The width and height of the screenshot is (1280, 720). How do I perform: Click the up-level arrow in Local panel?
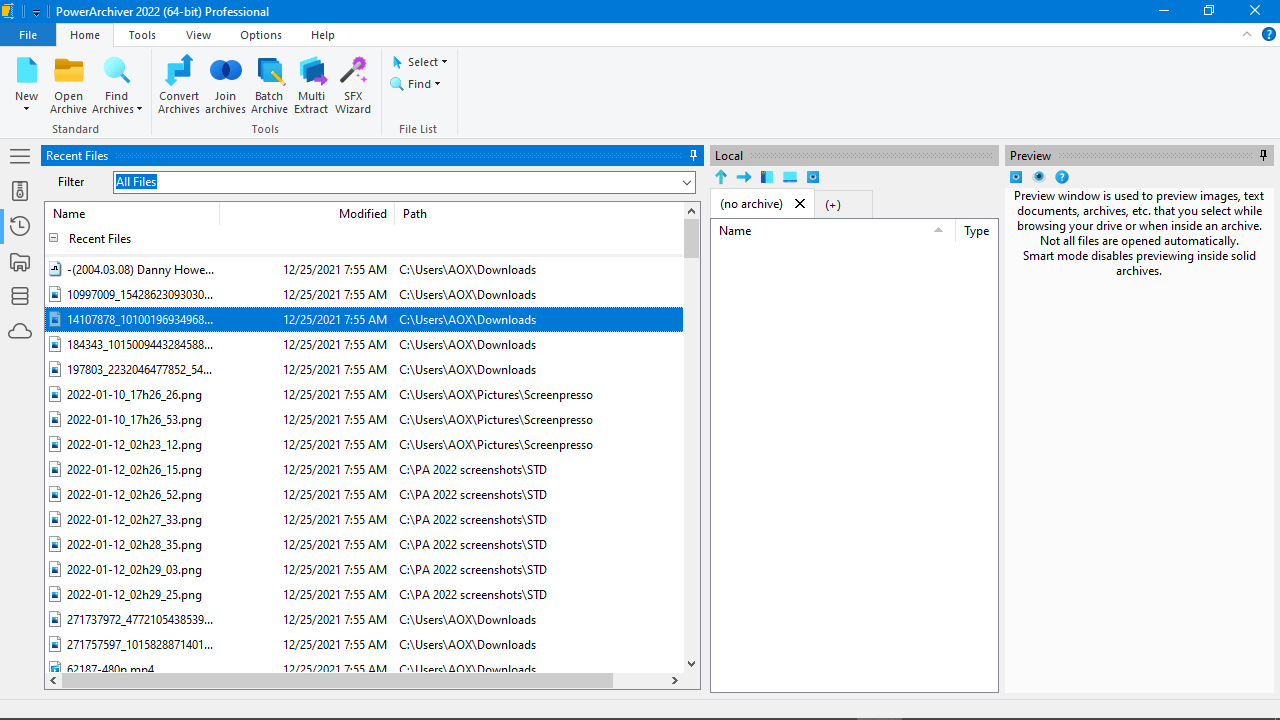tap(721, 177)
